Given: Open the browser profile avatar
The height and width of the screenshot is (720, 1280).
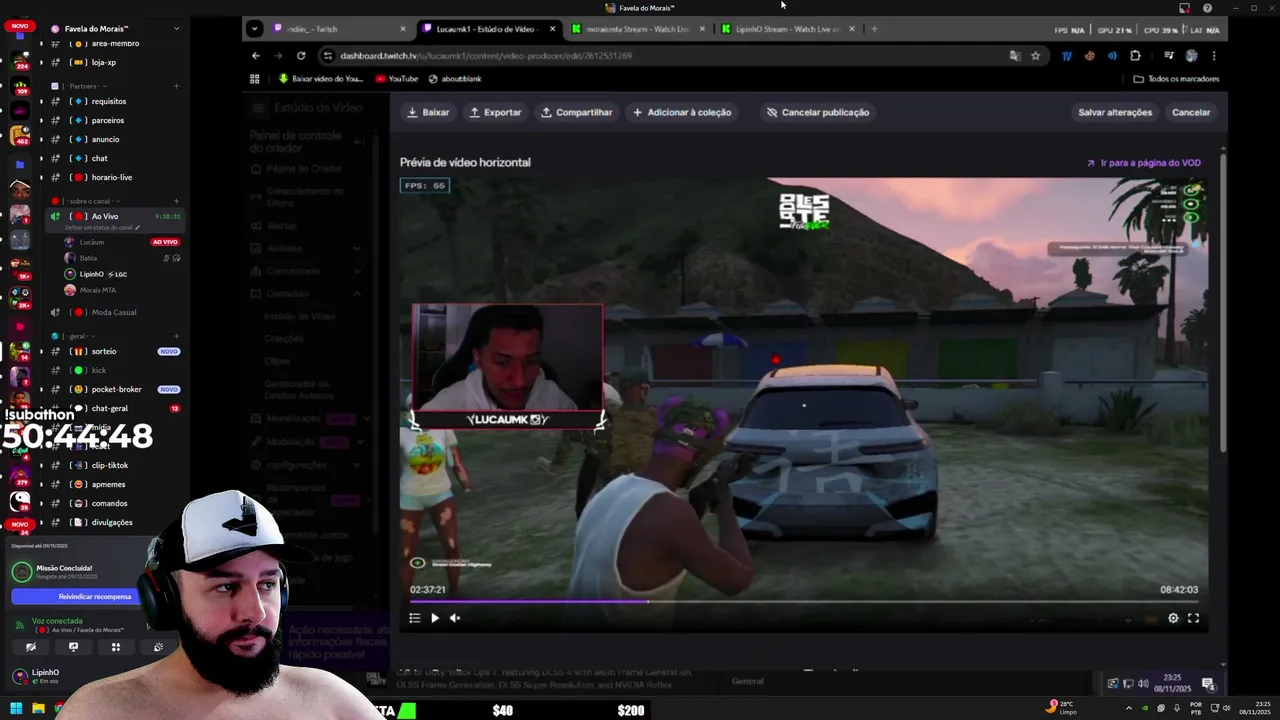Looking at the screenshot, I should (1191, 56).
